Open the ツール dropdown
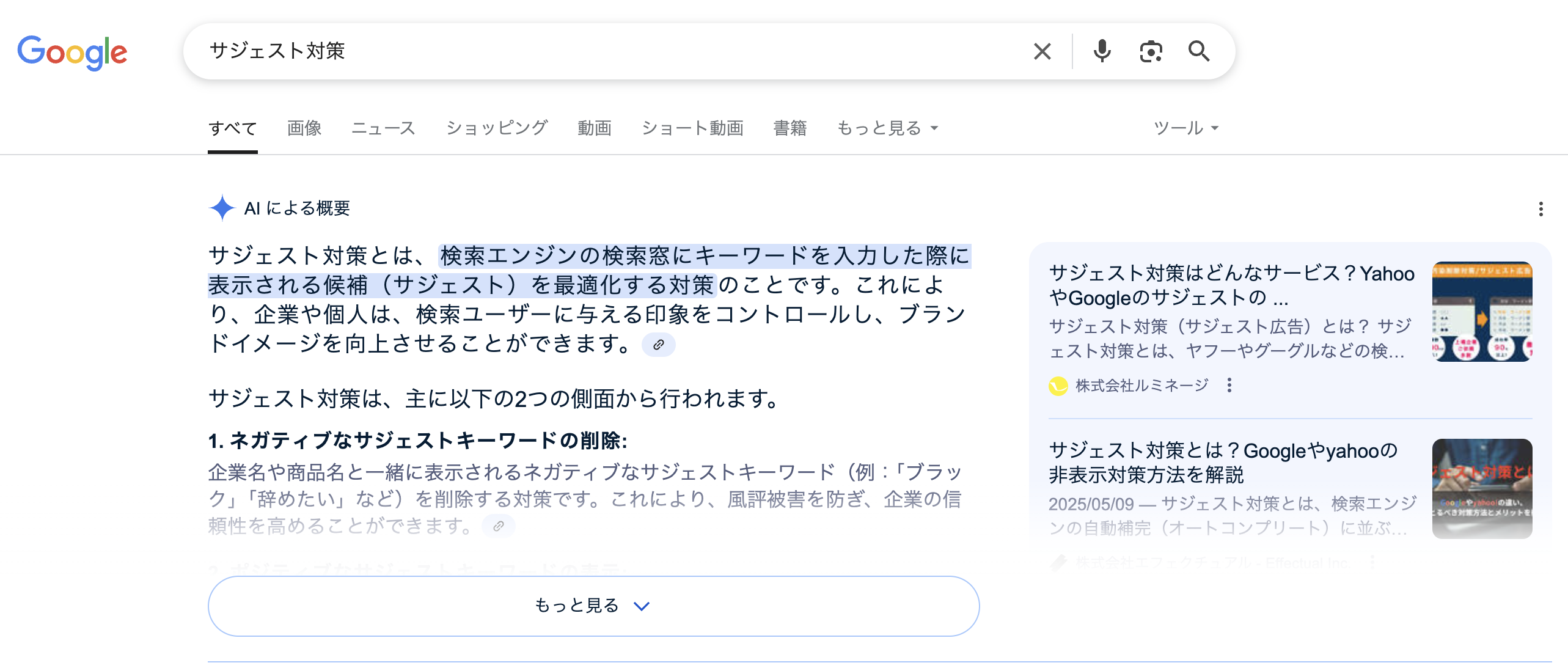The width and height of the screenshot is (1568, 671). coord(1185,128)
